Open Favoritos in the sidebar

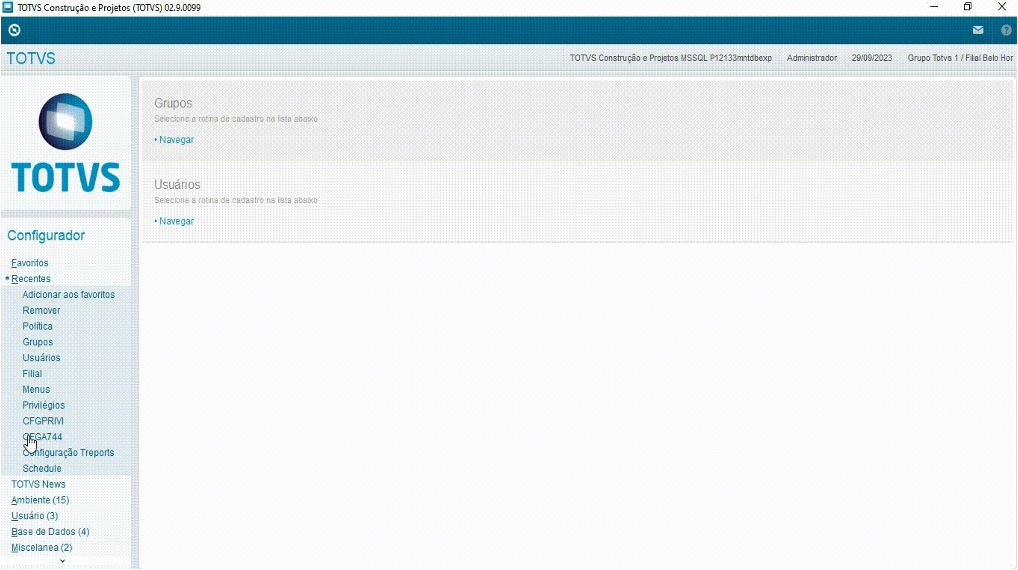click(30, 263)
